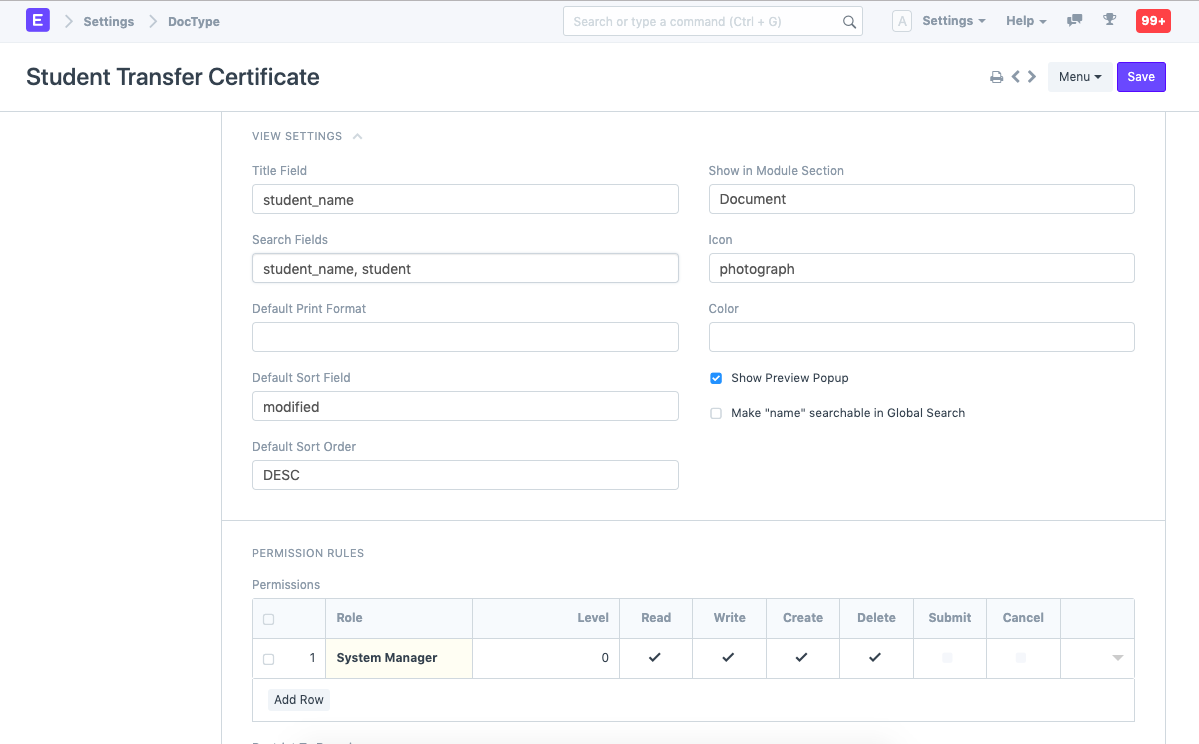Image resolution: width=1199 pixels, height=744 pixels.
Task: Go to previous document arrow
Action: (1016, 77)
